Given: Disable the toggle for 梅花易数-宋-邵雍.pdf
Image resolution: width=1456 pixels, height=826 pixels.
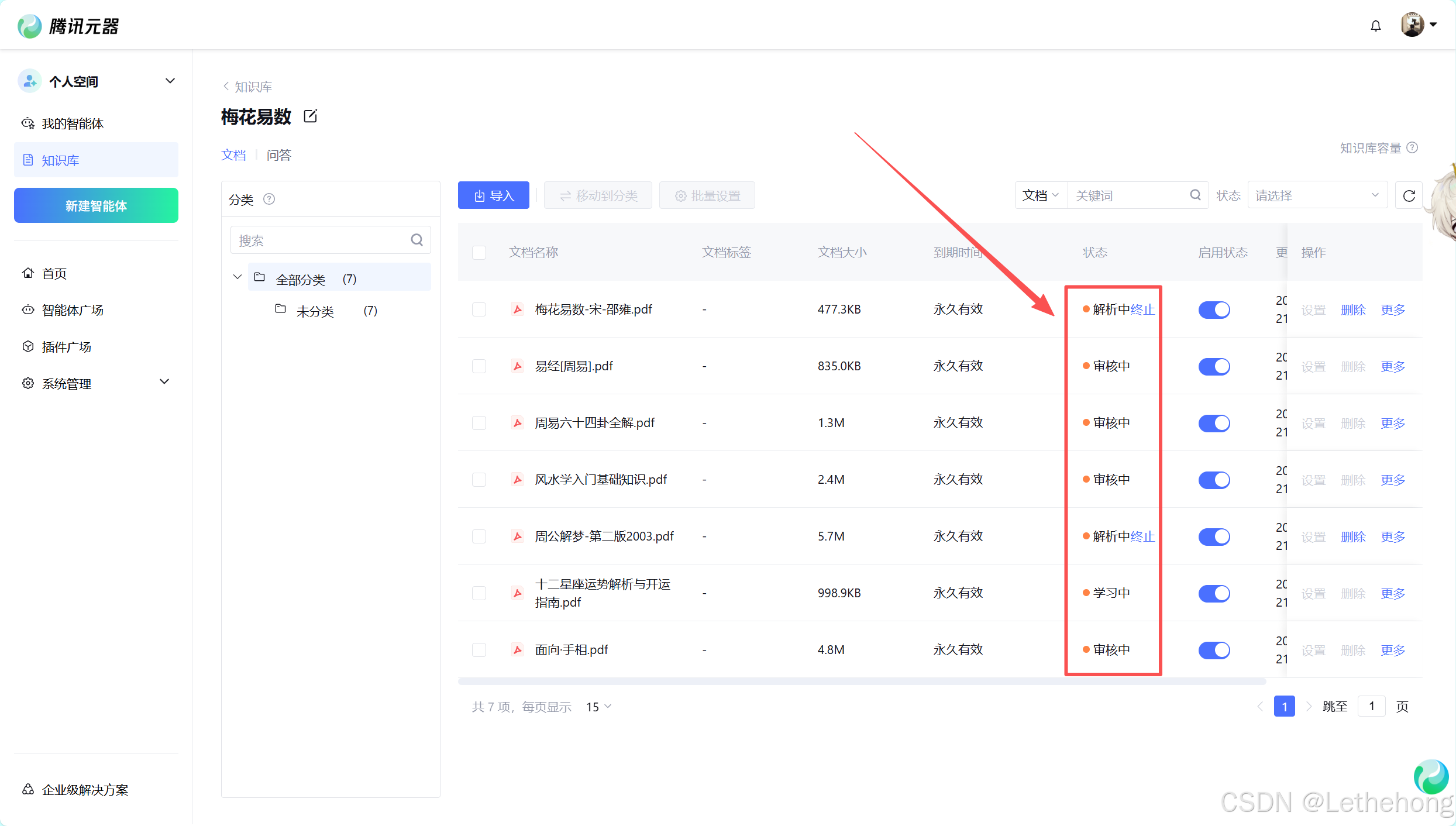Looking at the screenshot, I should pyautogui.click(x=1214, y=309).
